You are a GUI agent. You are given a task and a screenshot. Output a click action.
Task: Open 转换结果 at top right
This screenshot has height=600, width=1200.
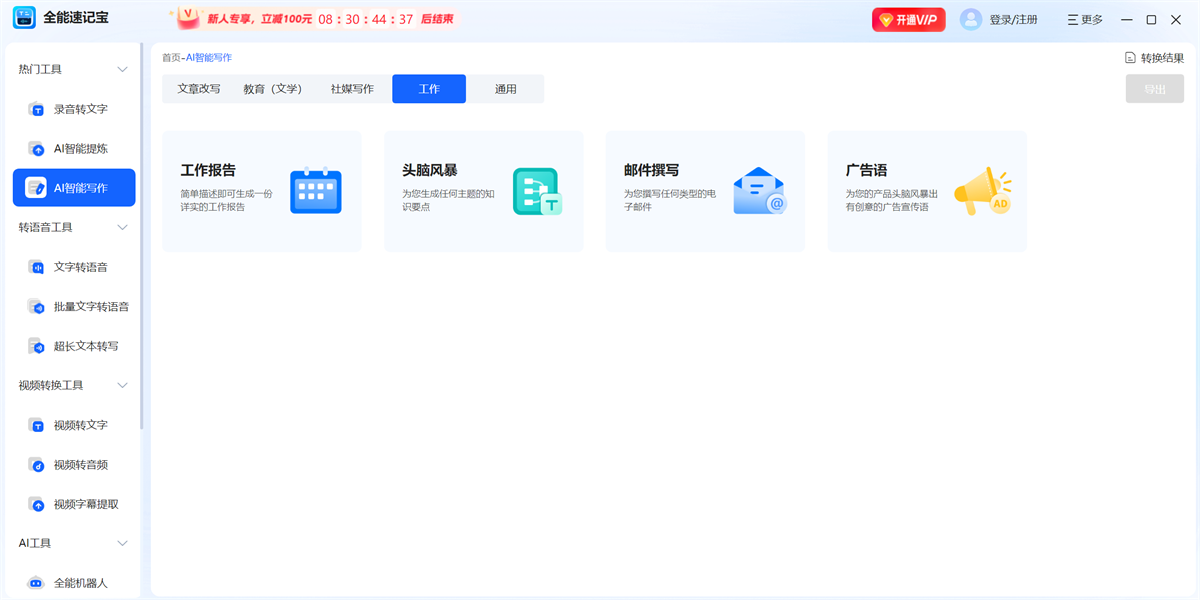tap(1154, 58)
